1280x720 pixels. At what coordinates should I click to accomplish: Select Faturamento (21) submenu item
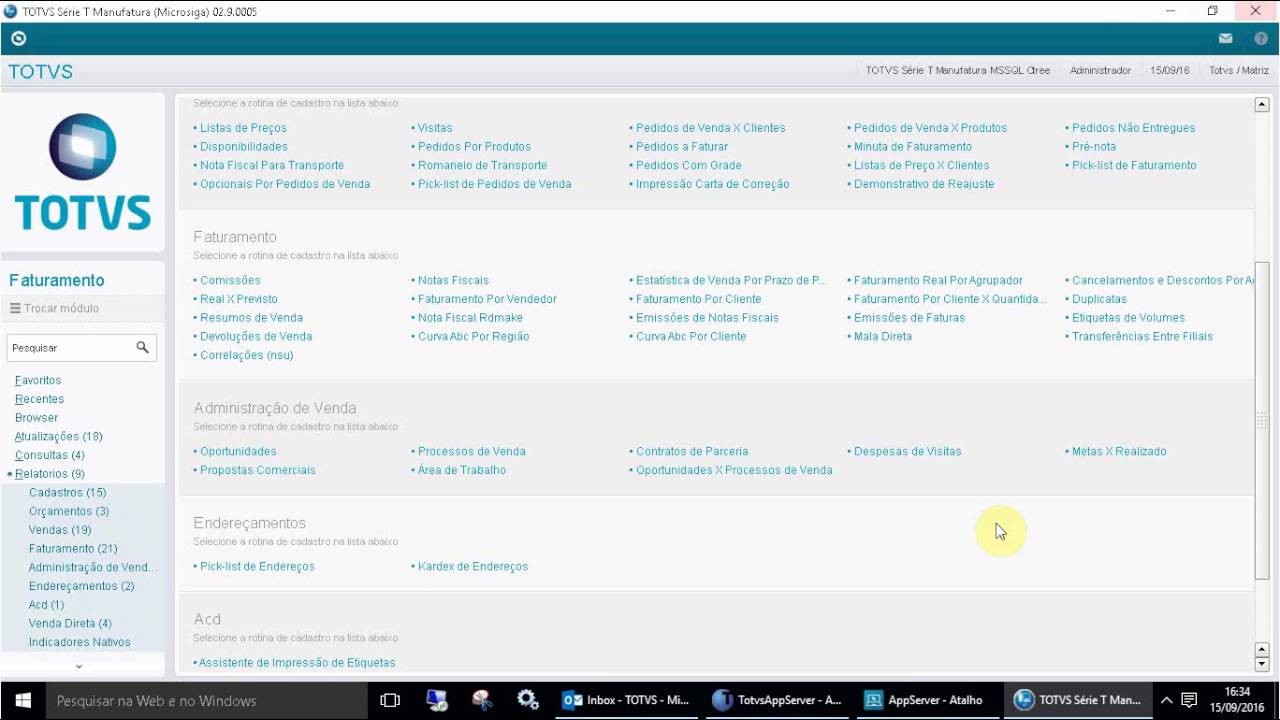[73, 548]
